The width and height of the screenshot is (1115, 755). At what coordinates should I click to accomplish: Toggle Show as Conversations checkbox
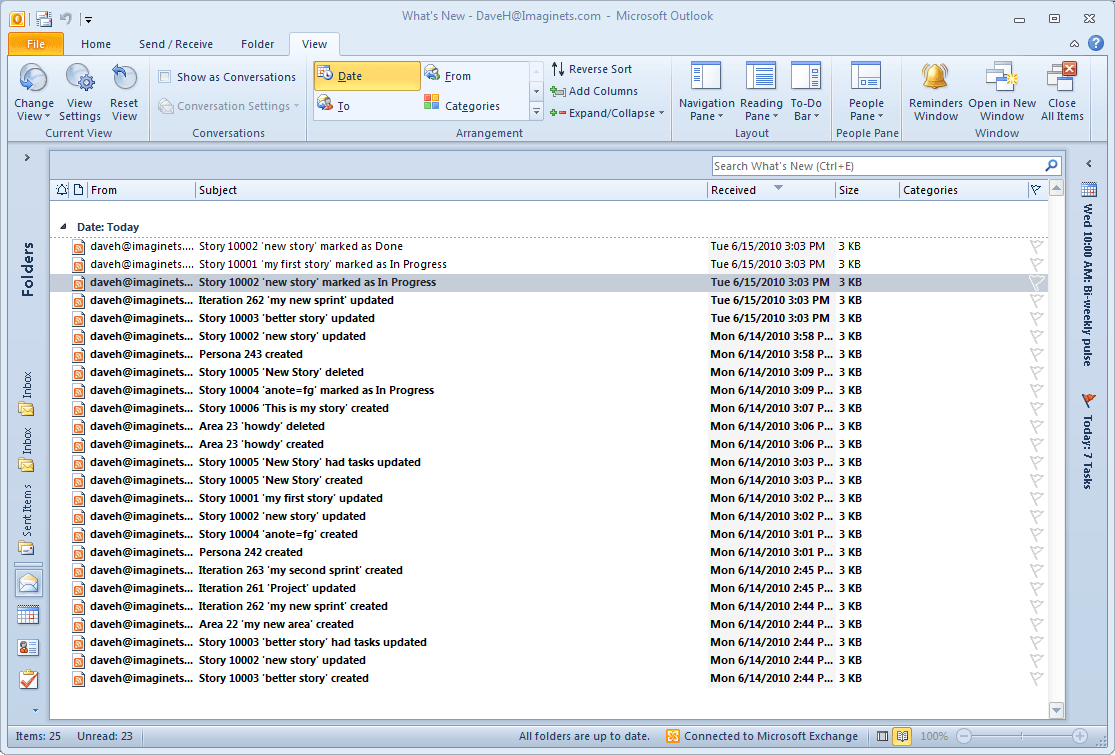(x=165, y=77)
